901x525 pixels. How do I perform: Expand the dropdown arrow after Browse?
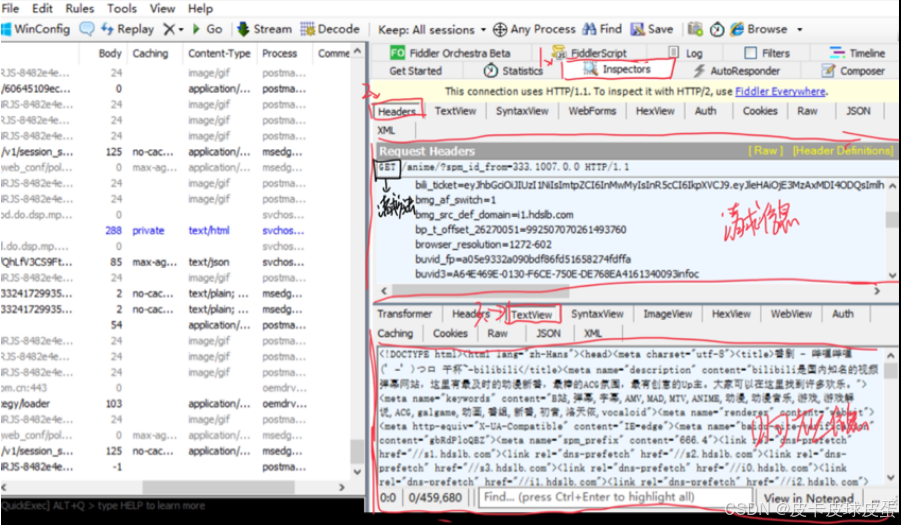(x=799, y=29)
